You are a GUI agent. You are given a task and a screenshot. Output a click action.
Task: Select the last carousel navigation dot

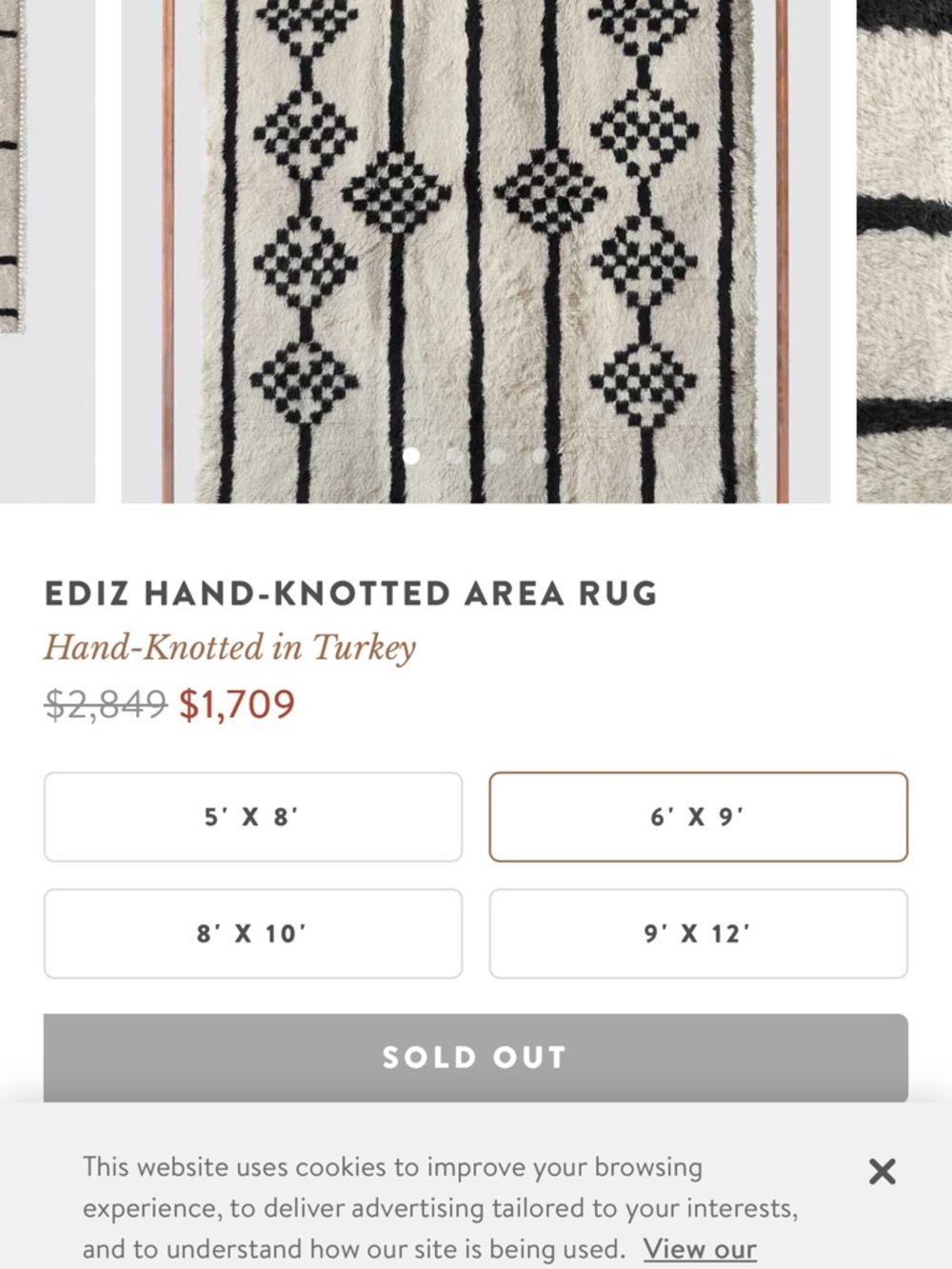tap(541, 455)
